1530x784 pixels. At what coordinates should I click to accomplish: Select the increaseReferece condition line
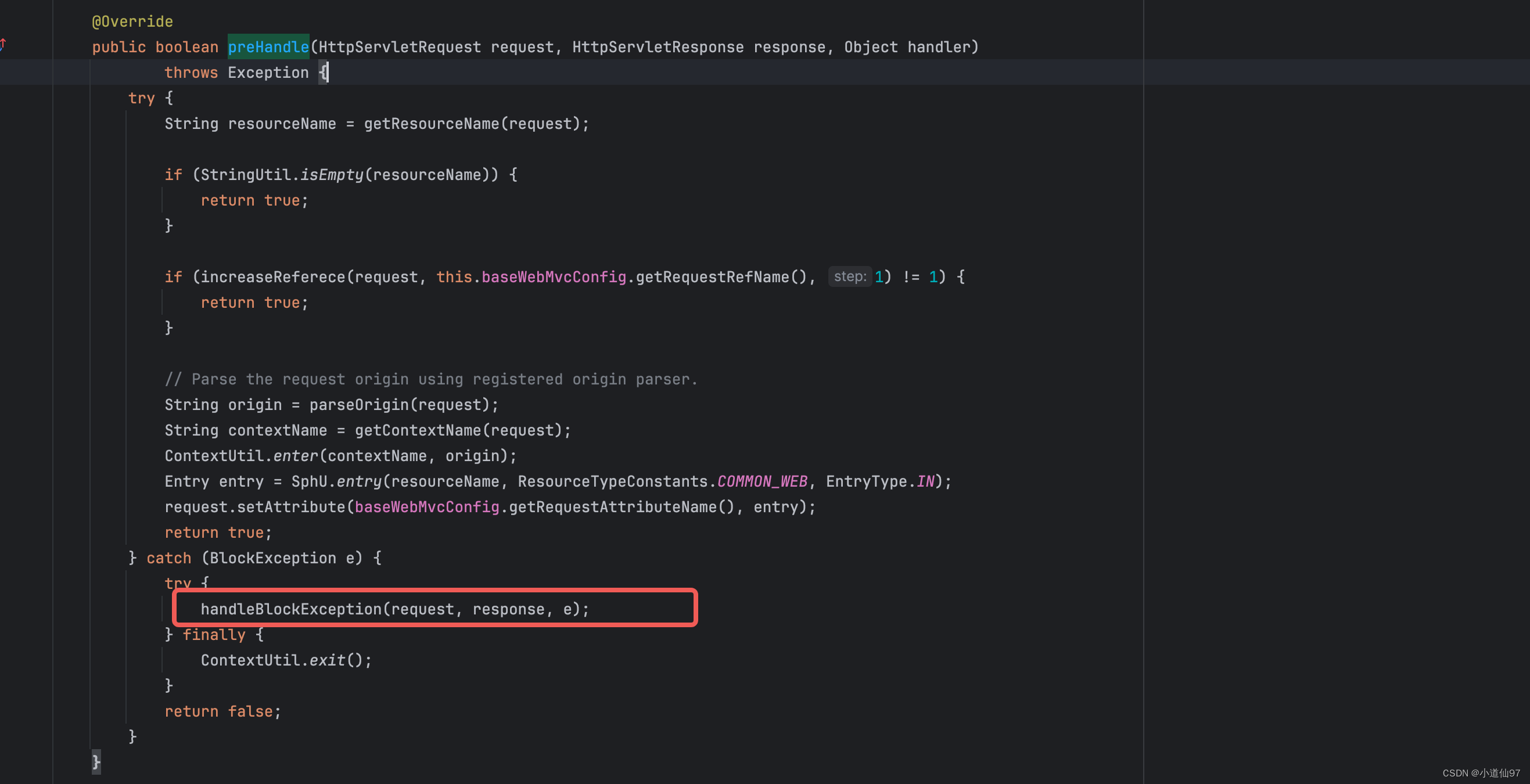[564, 276]
